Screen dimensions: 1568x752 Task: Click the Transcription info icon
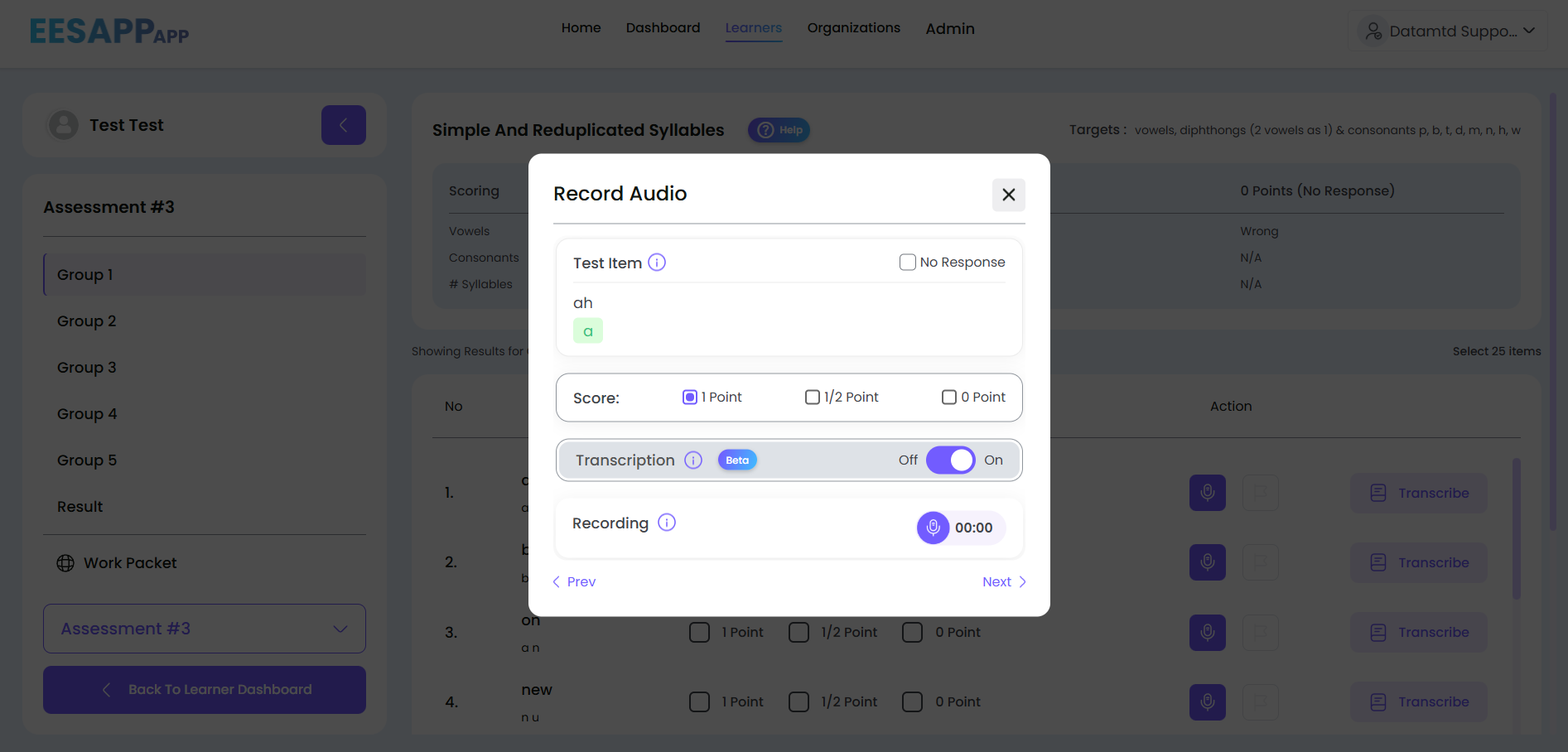[x=693, y=460]
